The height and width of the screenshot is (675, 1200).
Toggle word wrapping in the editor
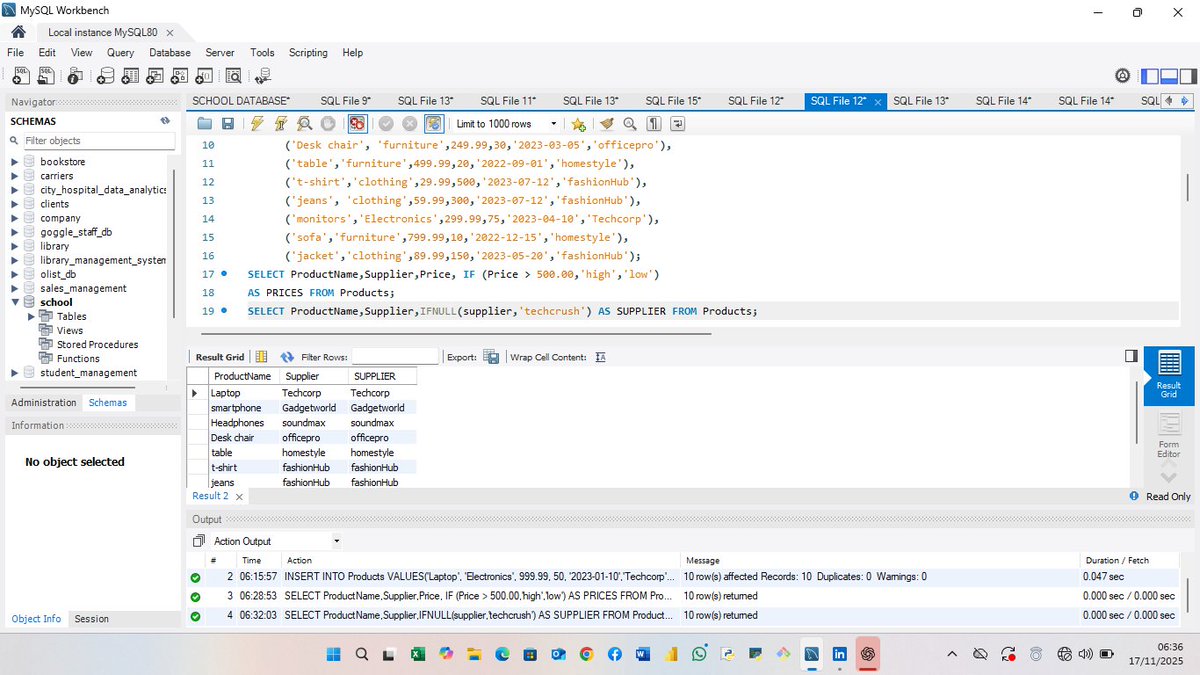(x=677, y=124)
